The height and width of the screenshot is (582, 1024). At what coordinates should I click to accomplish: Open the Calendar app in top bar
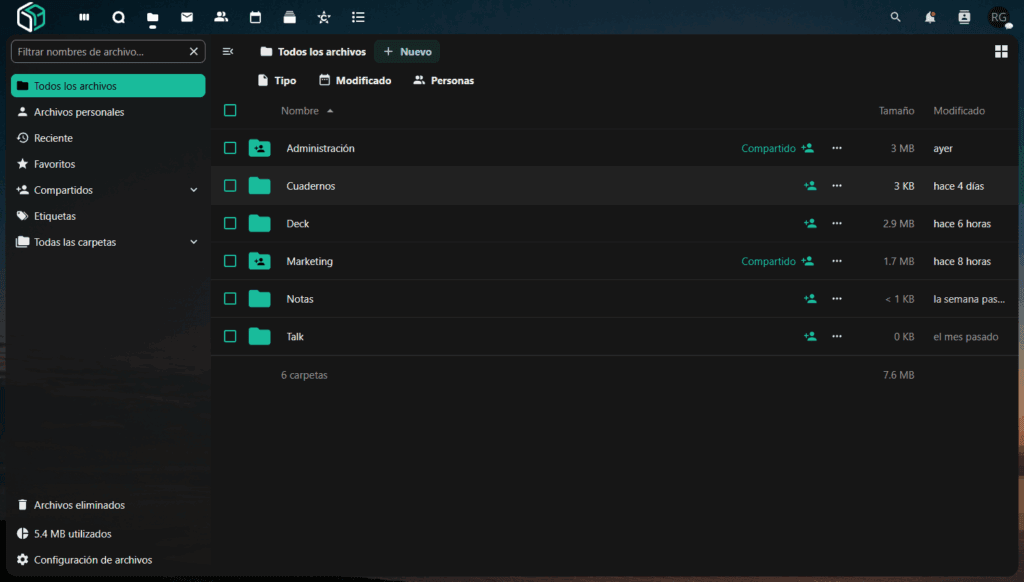click(255, 17)
